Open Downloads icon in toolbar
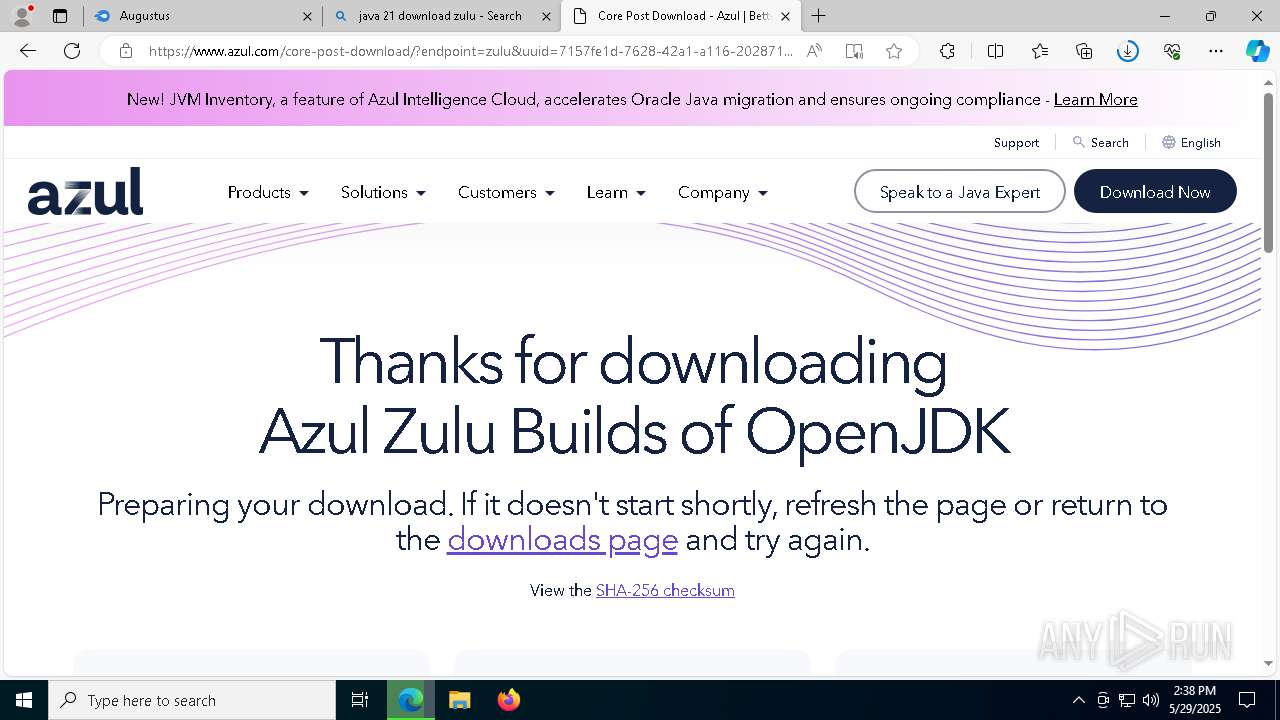Image resolution: width=1280 pixels, height=720 pixels. pyautogui.click(x=1128, y=51)
